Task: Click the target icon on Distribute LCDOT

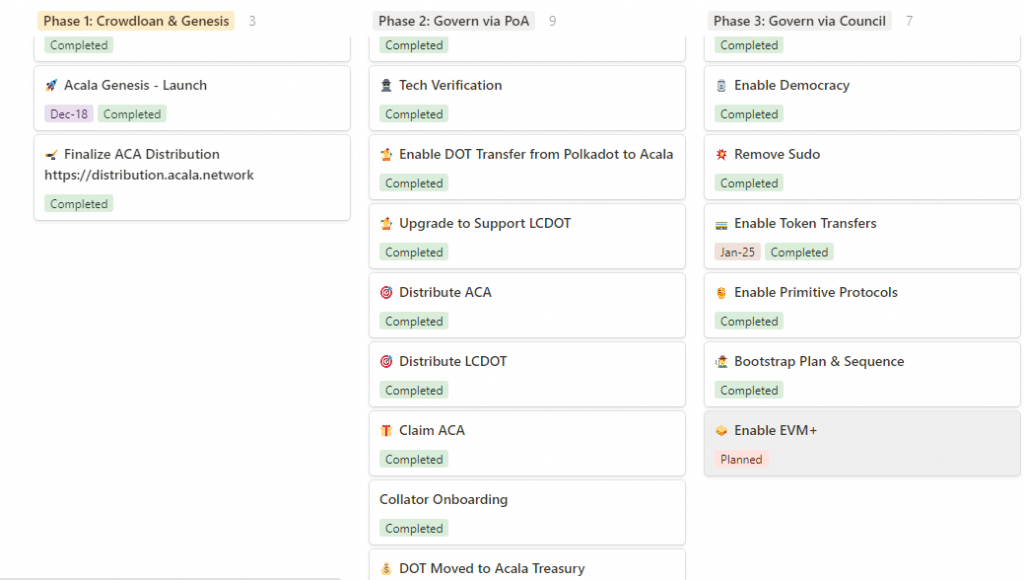Action: [387, 362]
